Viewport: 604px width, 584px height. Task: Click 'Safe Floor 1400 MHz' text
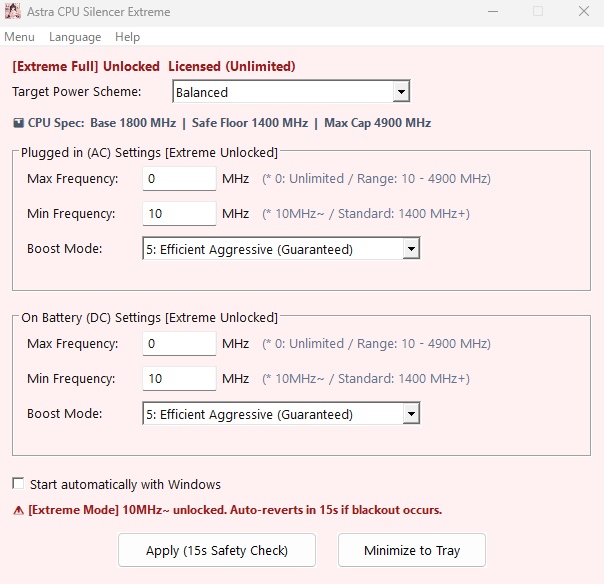coord(250,123)
